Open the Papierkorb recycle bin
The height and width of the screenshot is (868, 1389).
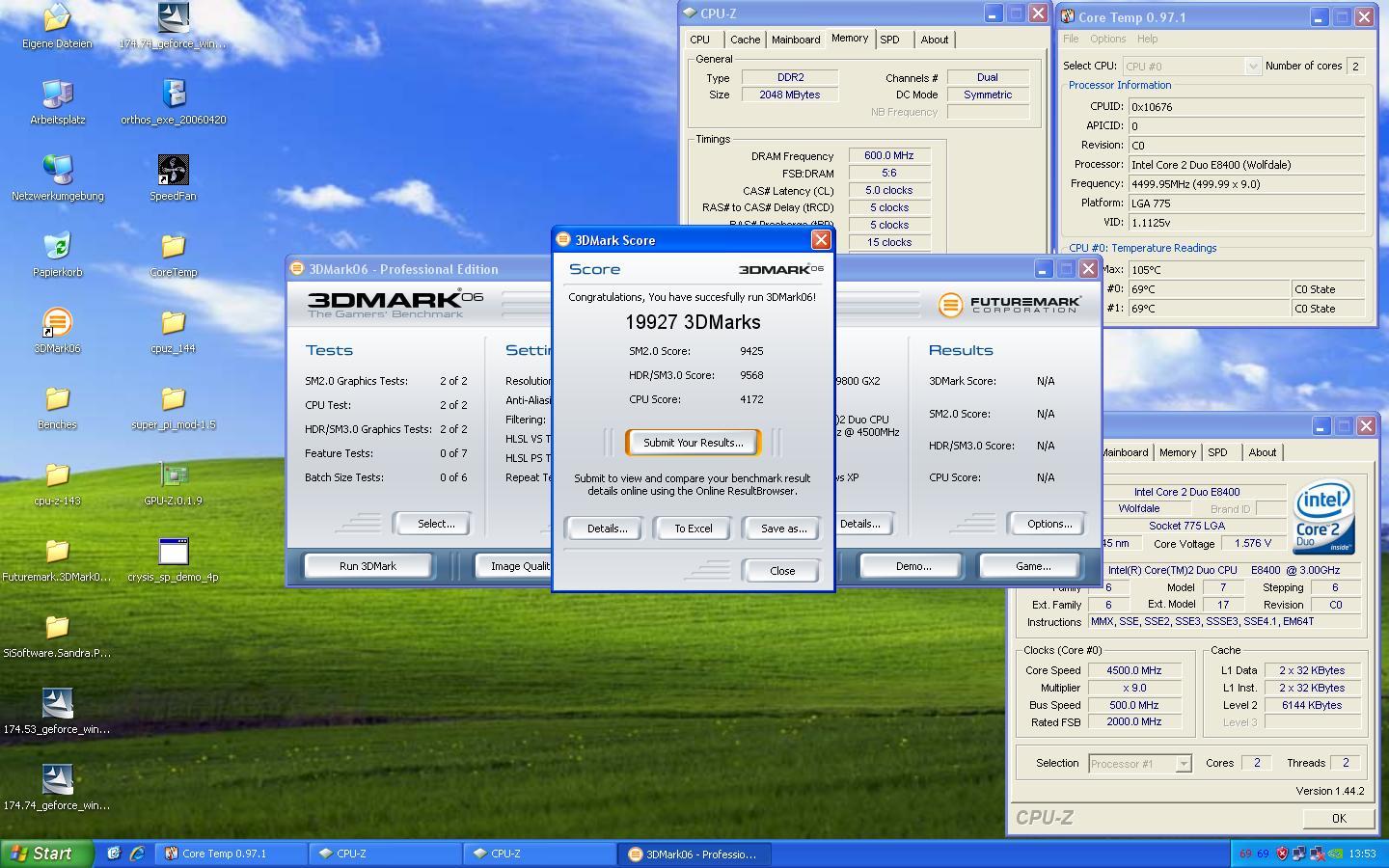coord(57,254)
